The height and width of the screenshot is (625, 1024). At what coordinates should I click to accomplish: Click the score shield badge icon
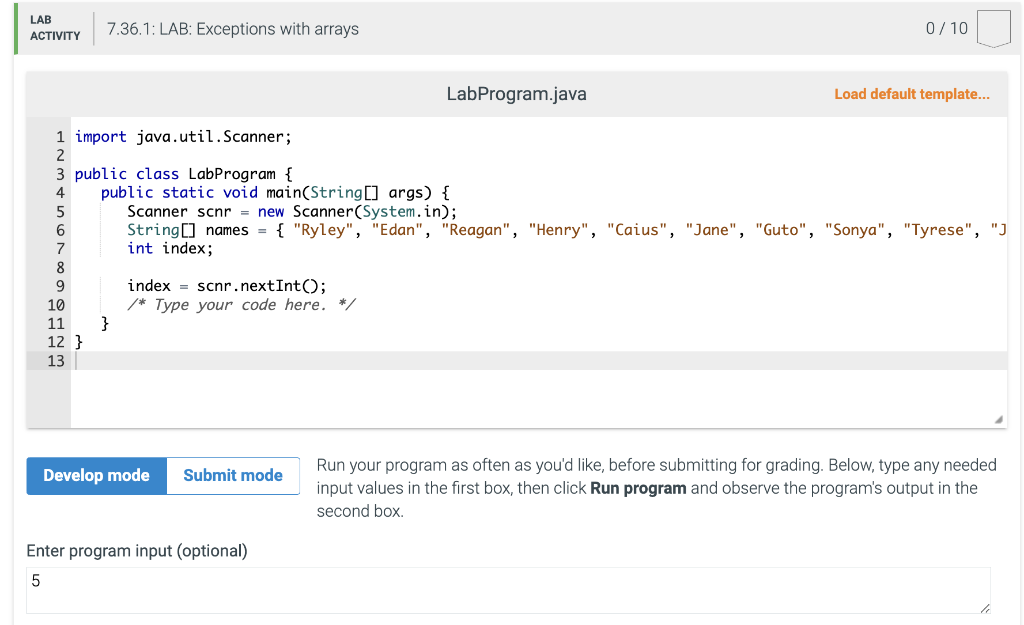coord(993,29)
